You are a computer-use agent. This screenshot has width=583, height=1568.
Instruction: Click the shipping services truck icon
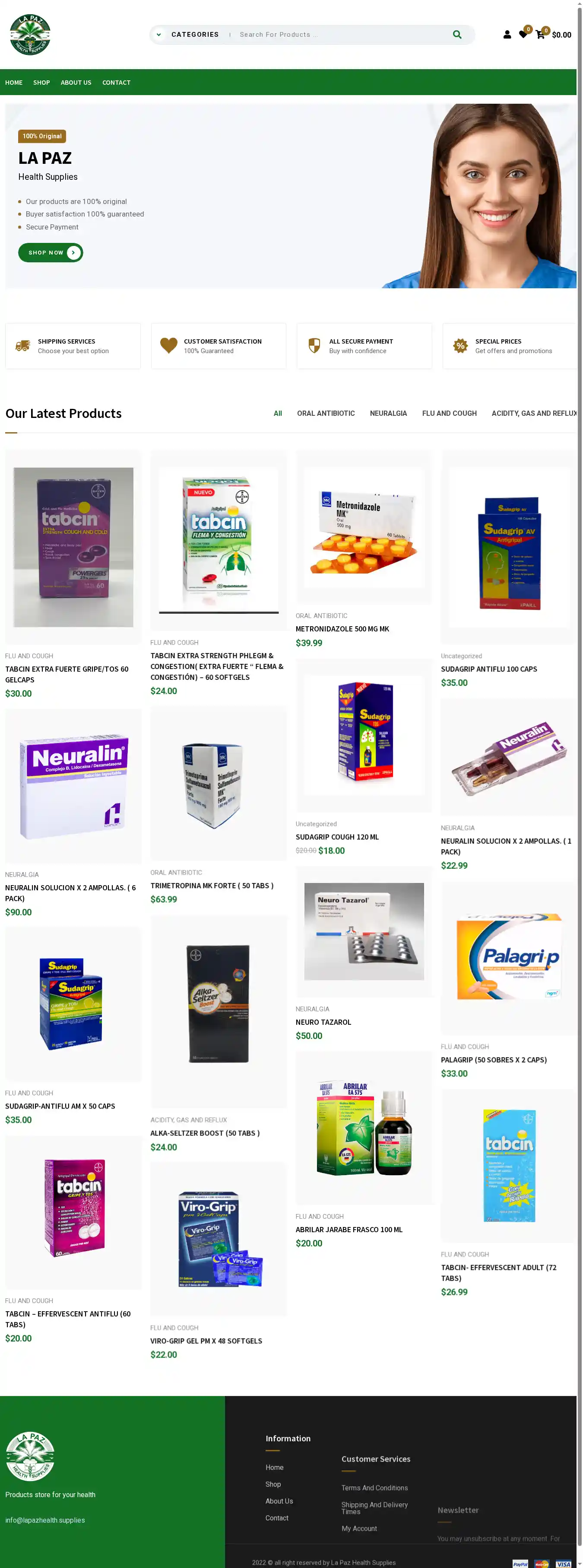(22, 346)
